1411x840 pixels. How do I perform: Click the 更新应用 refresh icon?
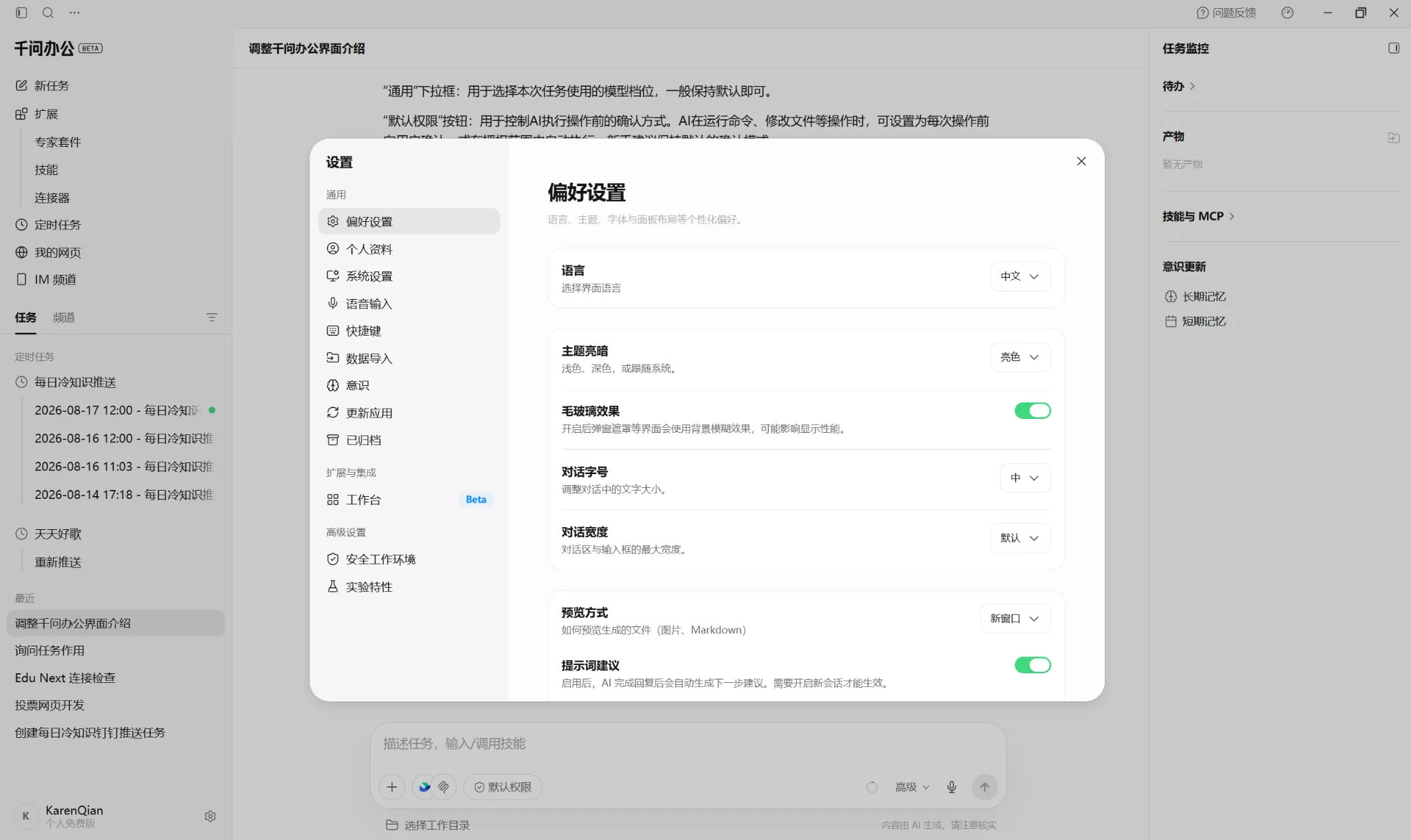tap(333, 413)
